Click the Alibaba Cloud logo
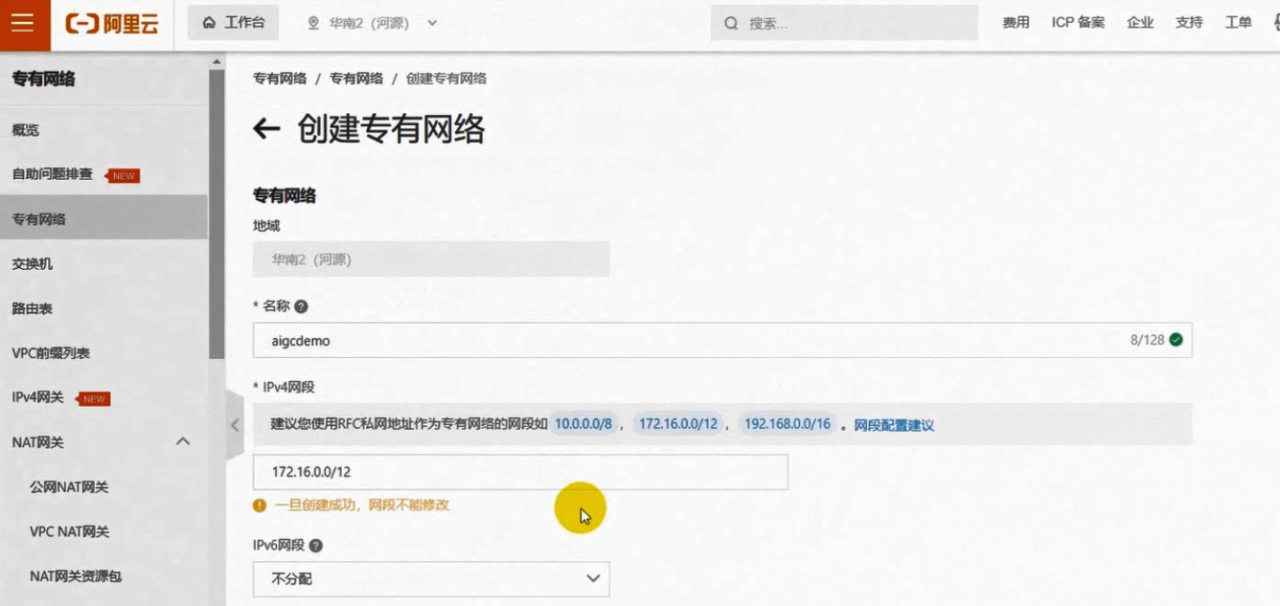Viewport: 1280px width, 606px height. point(112,24)
